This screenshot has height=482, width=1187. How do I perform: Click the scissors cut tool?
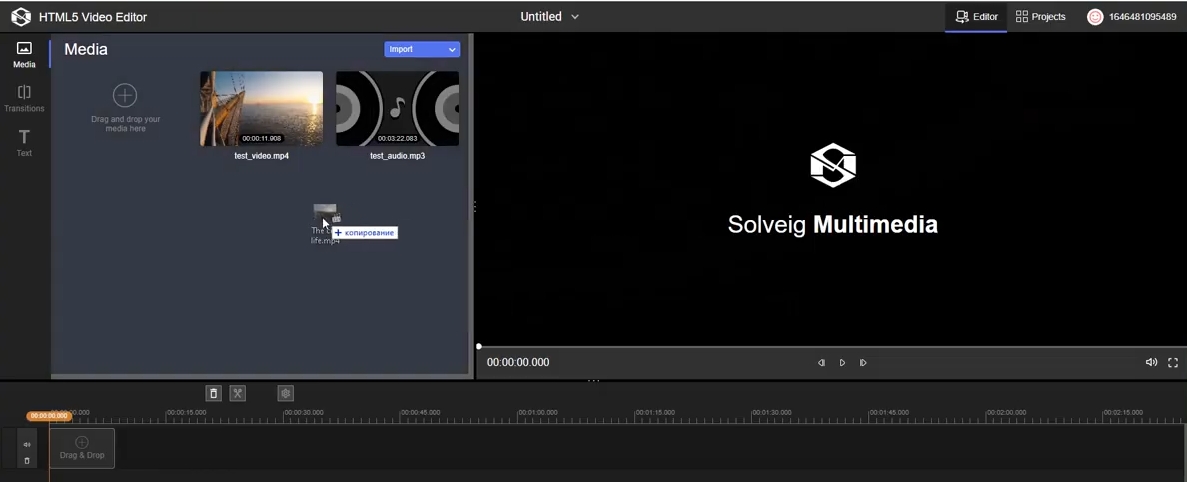238,393
